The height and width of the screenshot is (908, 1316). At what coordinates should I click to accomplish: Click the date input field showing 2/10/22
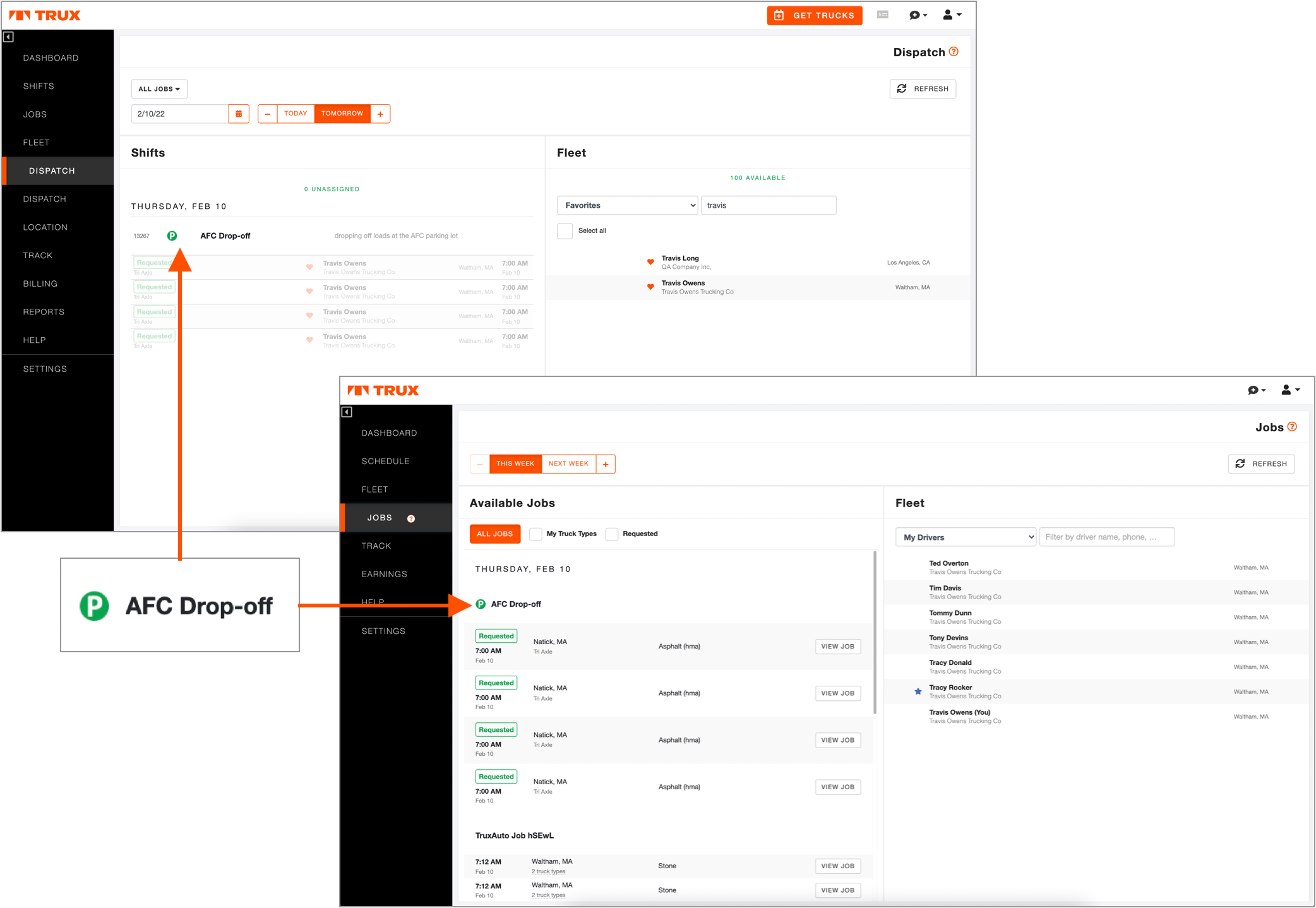point(180,114)
